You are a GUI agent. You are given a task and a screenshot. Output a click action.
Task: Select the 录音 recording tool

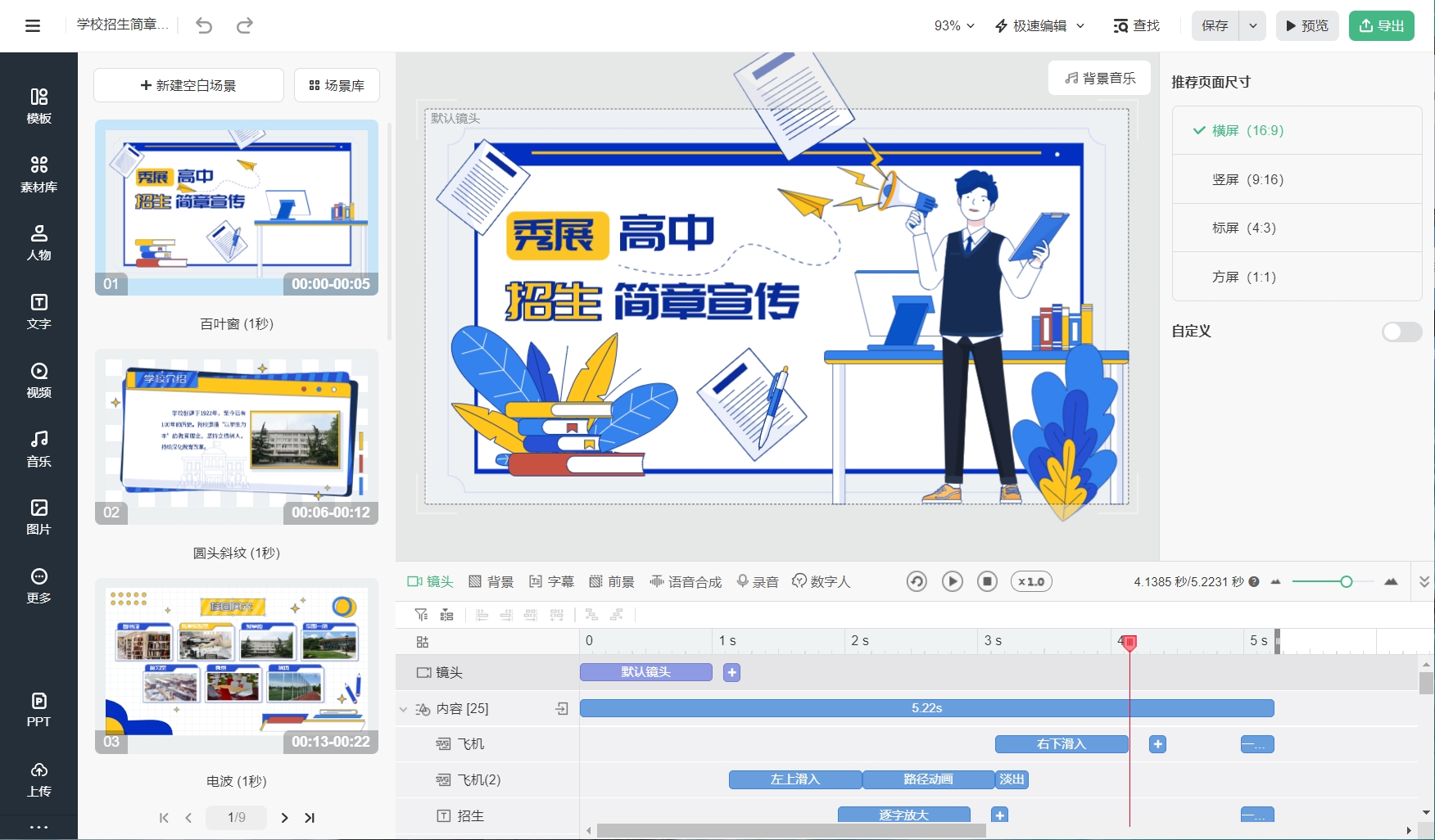tap(758, 581)
